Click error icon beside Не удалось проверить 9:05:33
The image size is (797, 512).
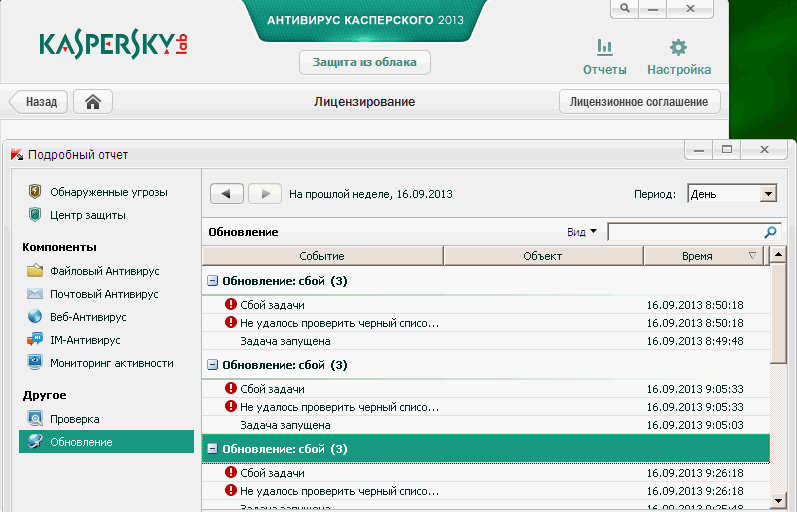click(x=231, y=406)
